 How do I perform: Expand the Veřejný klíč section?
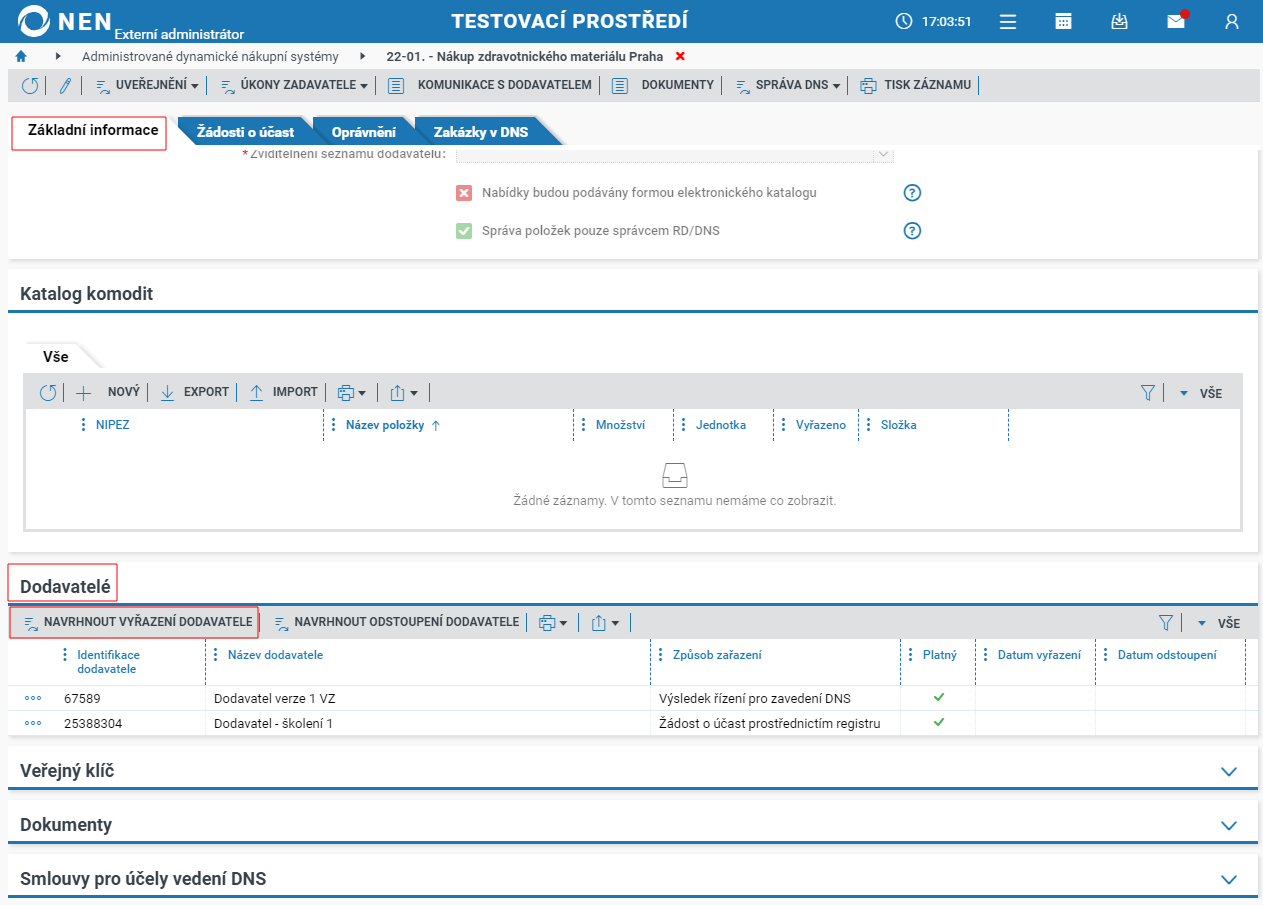pyautogui.click(x=1229, y=771)
